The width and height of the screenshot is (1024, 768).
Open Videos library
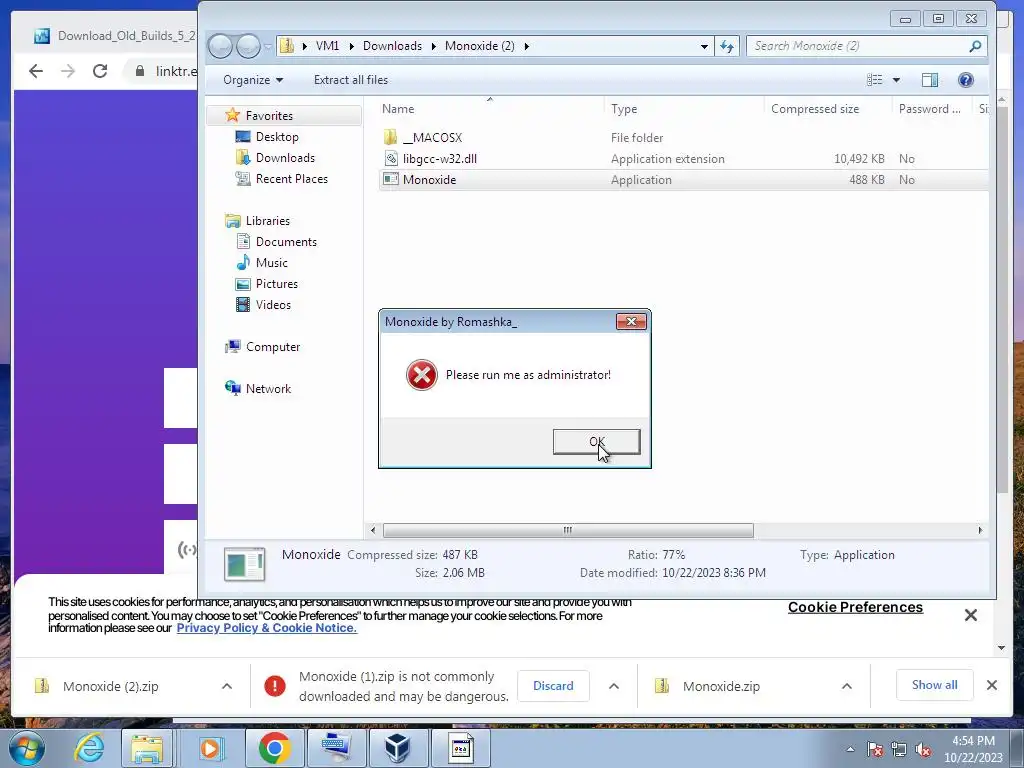(x=273, y=304)
